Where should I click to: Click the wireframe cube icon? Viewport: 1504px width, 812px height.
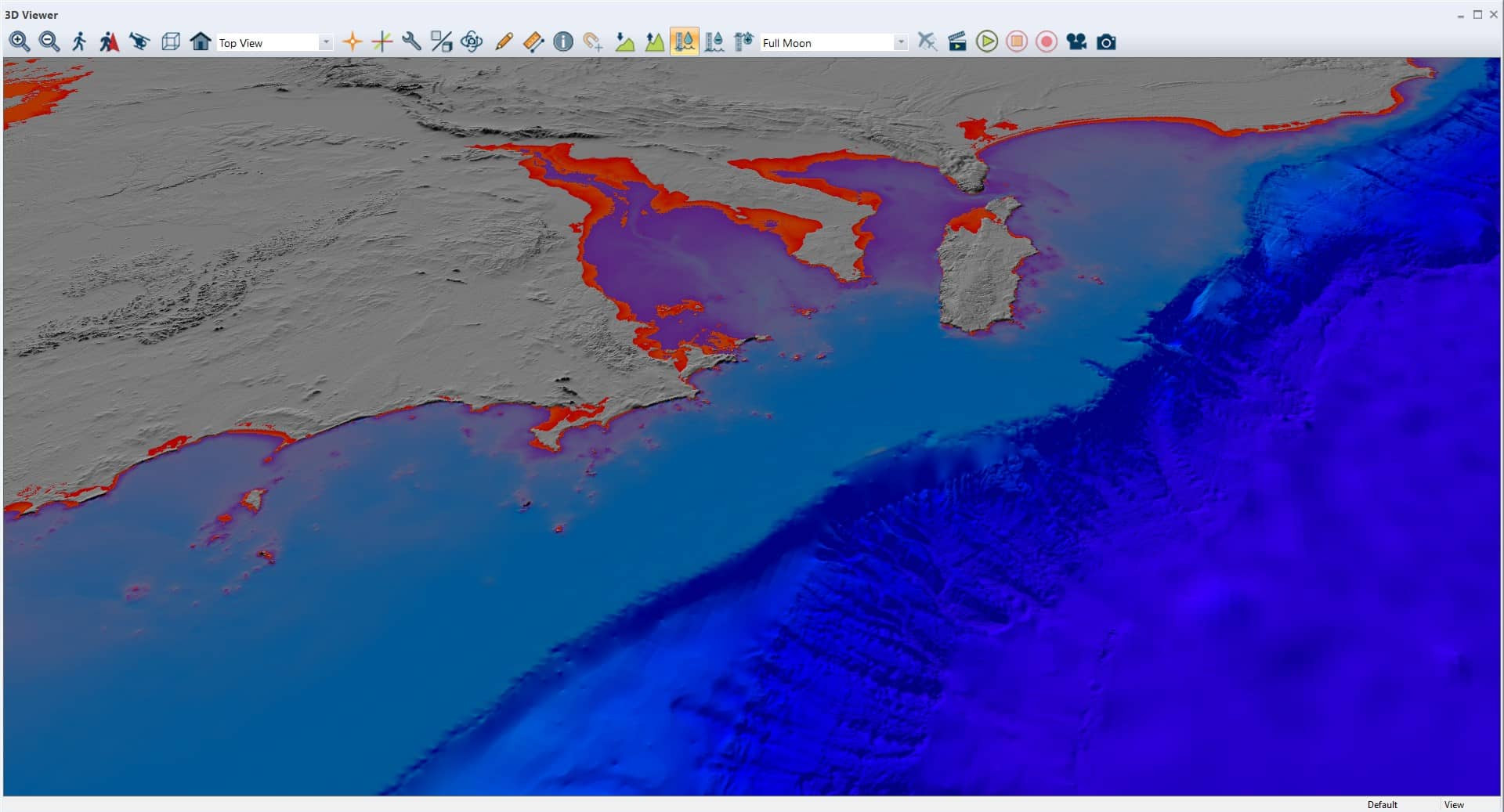pos(170,42)
